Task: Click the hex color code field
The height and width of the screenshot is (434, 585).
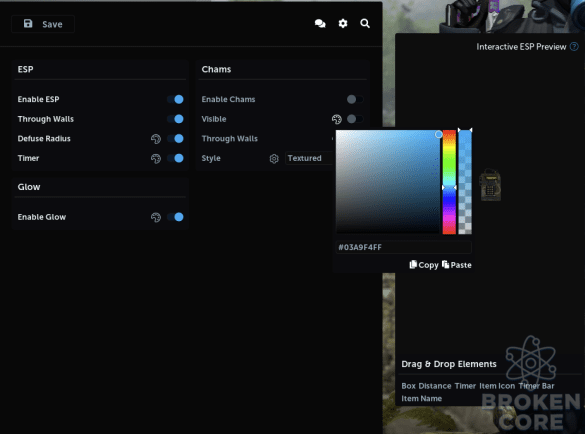Action: coord(404,247)
